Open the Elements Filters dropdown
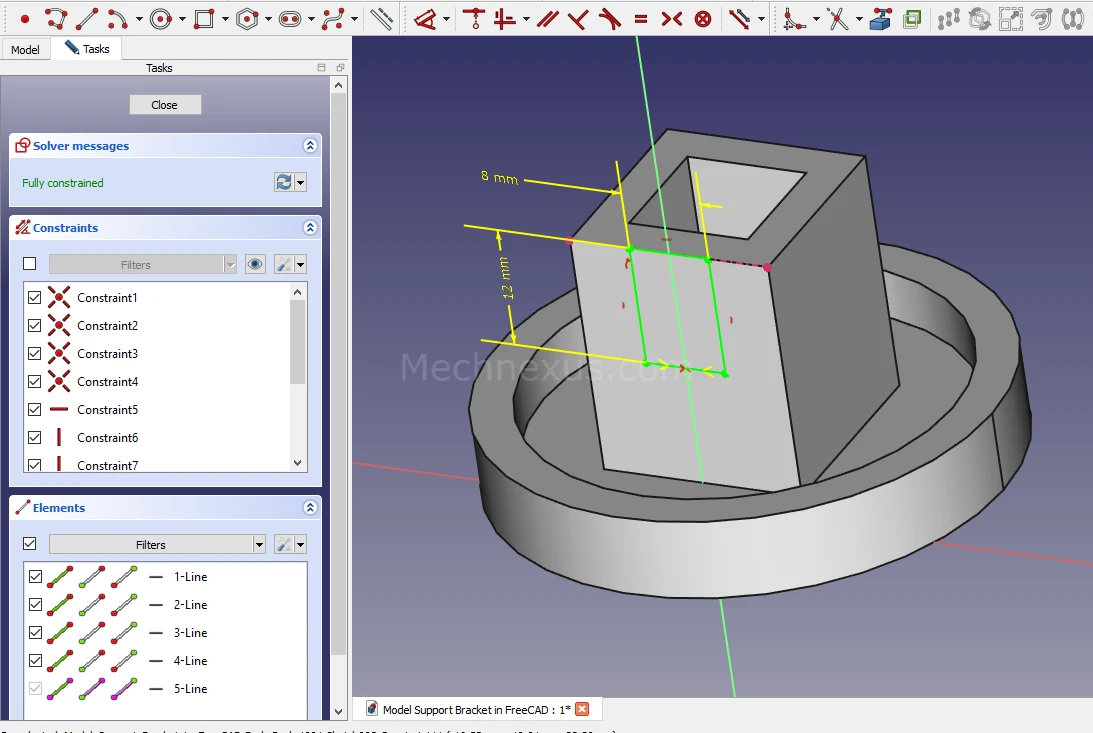Screen dimensions: 1093x733 [x=158, y=545]
